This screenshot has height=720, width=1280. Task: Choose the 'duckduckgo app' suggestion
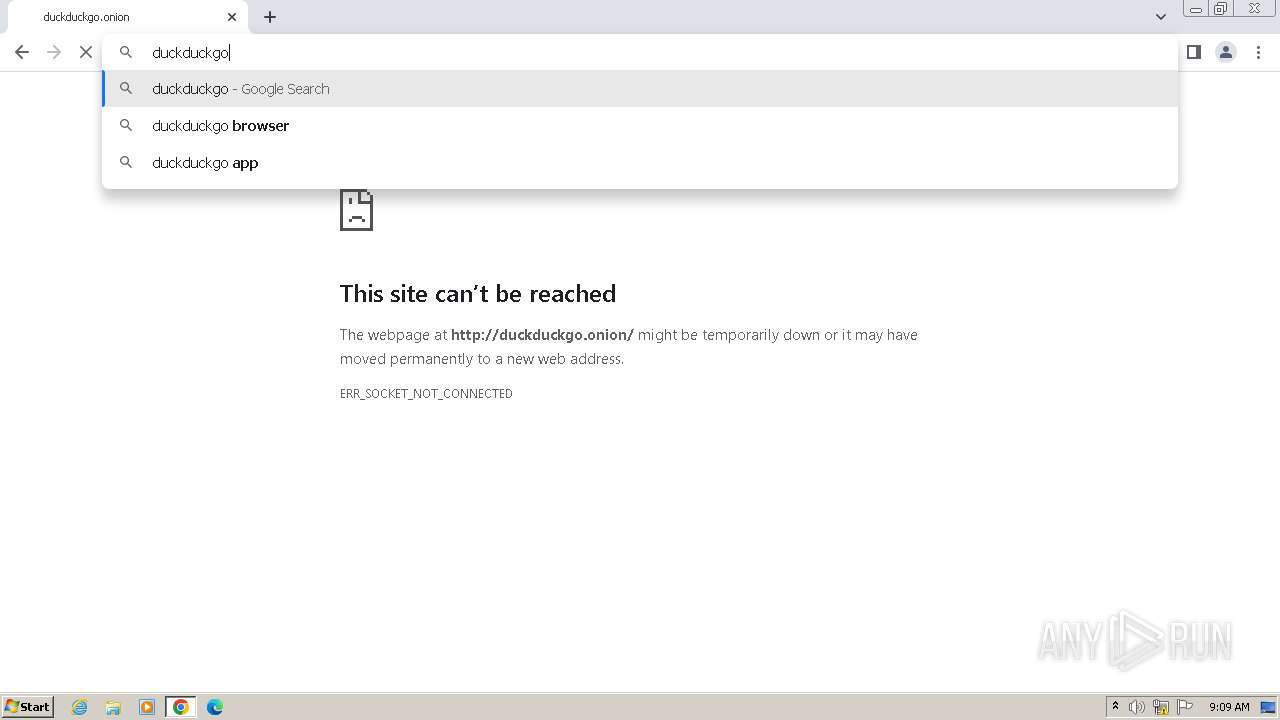(x=640, y=162)
